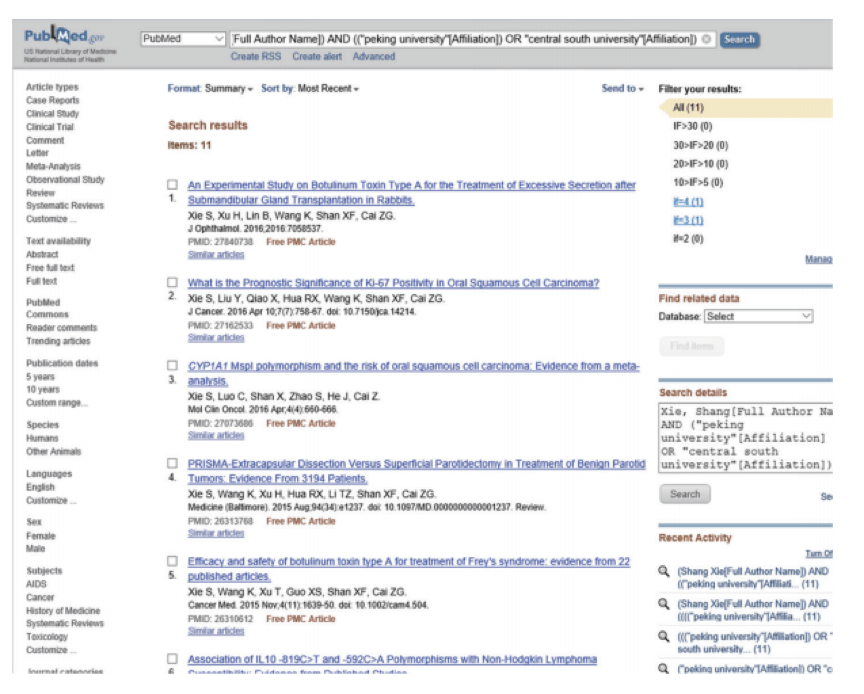The width and height of the screenshot is (864, 694).
Task: Filter publication dates to 5 years
Action: point(40,377)
